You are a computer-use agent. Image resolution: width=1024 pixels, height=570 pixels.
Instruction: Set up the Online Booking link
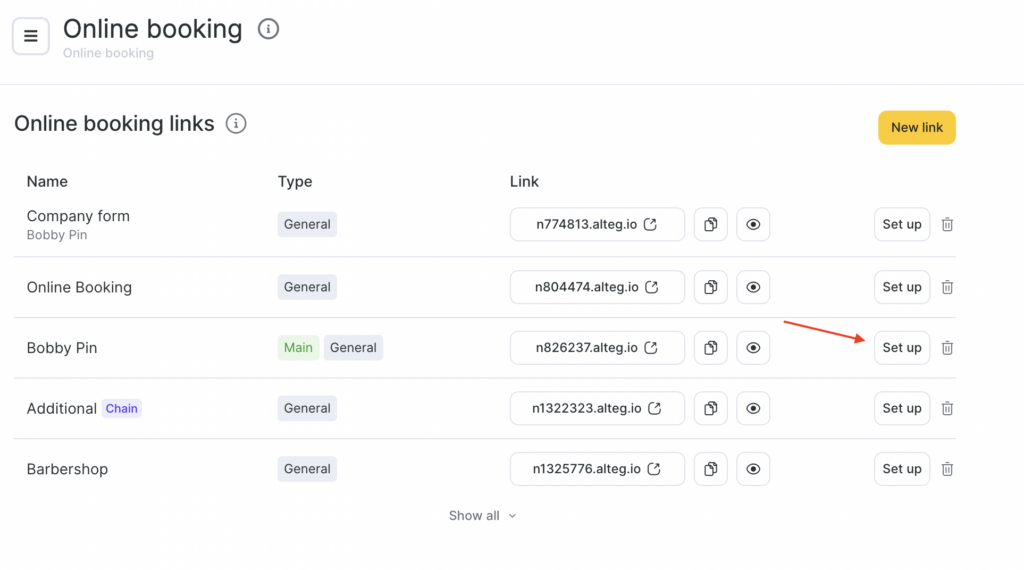point(901,287)
